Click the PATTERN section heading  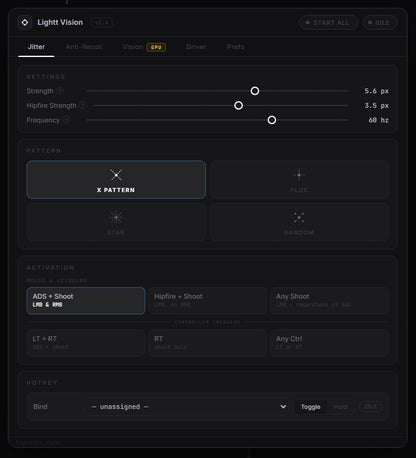tap(44, 151)
